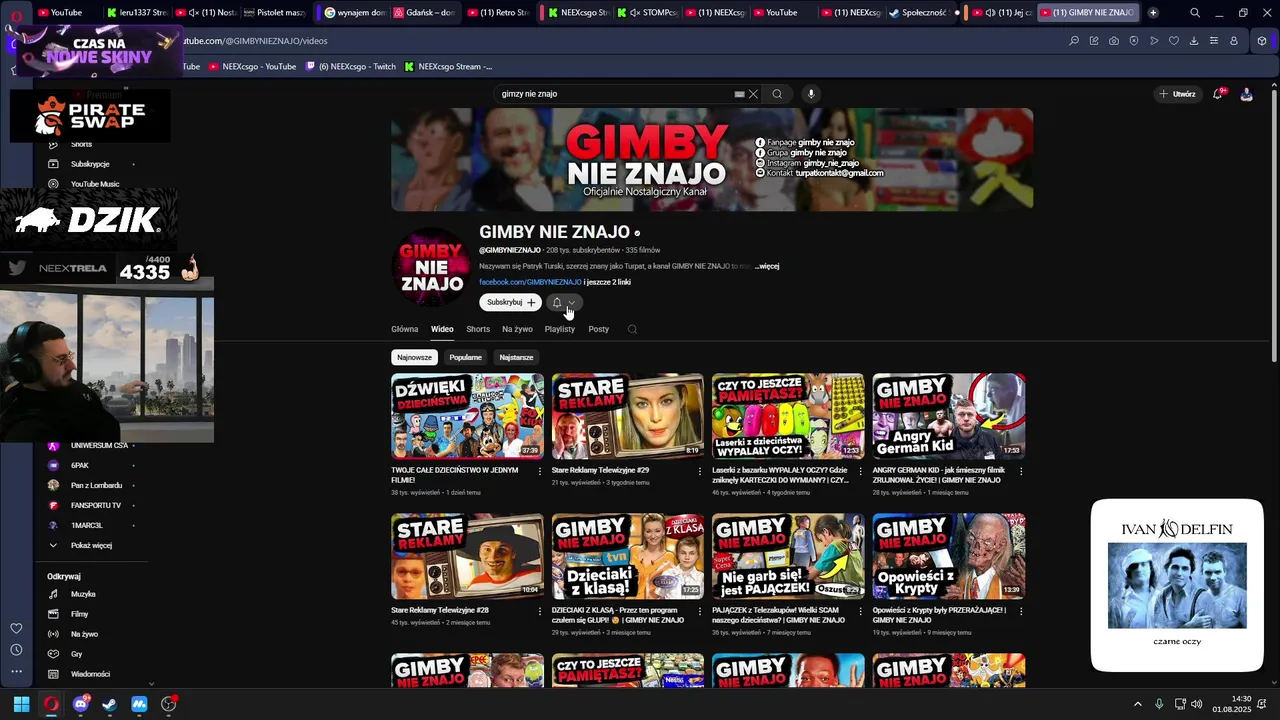
Task: Show hidden system tray icons chevron
Action: click(x=1137, y=704)
